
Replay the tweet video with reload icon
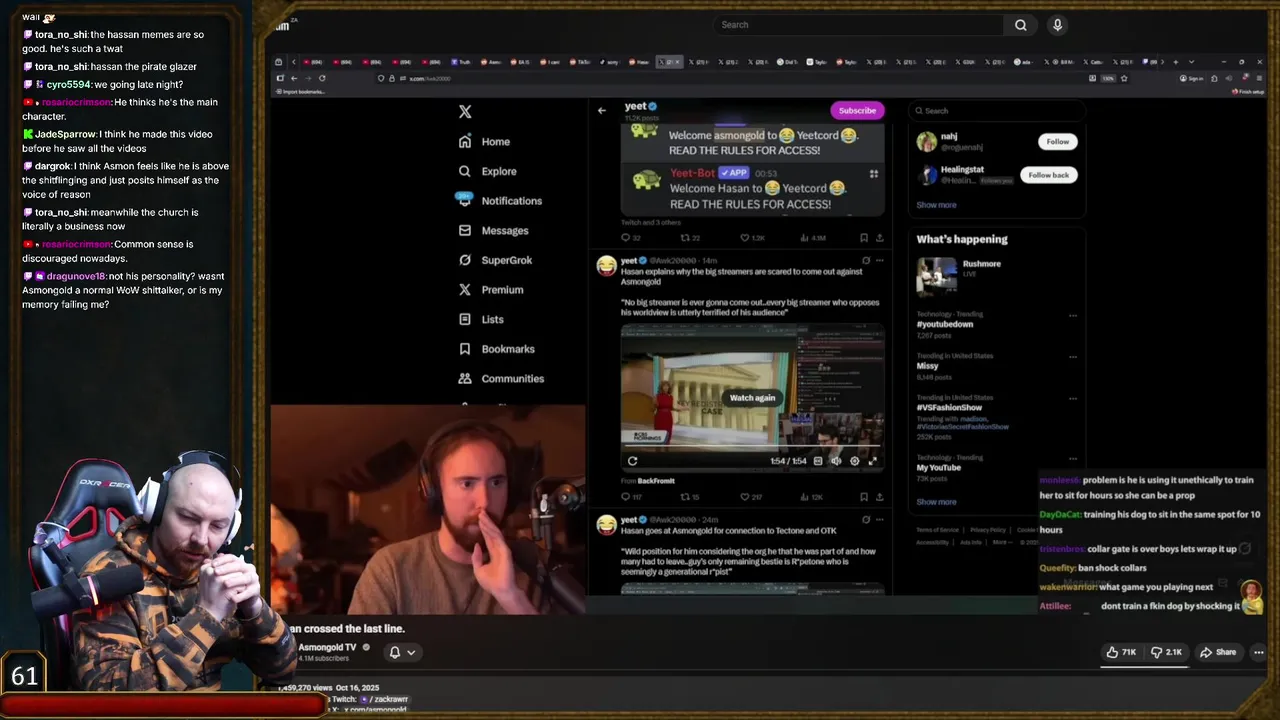632,461
